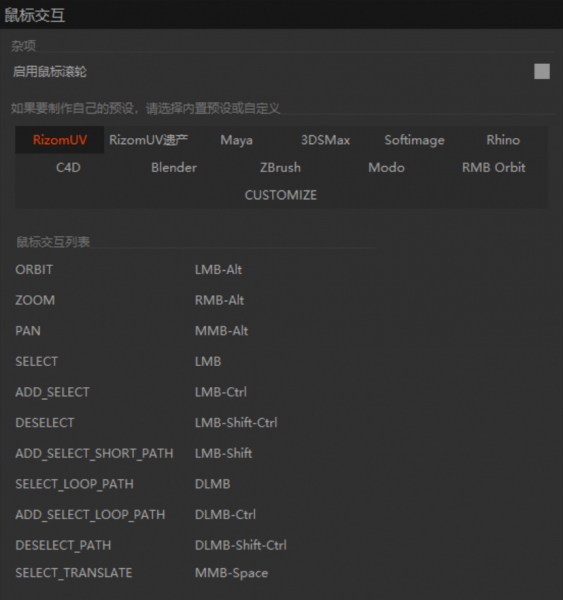Choose the RizomUV遗产 preset
Screen dimensions: 563x600
point(149,140)
